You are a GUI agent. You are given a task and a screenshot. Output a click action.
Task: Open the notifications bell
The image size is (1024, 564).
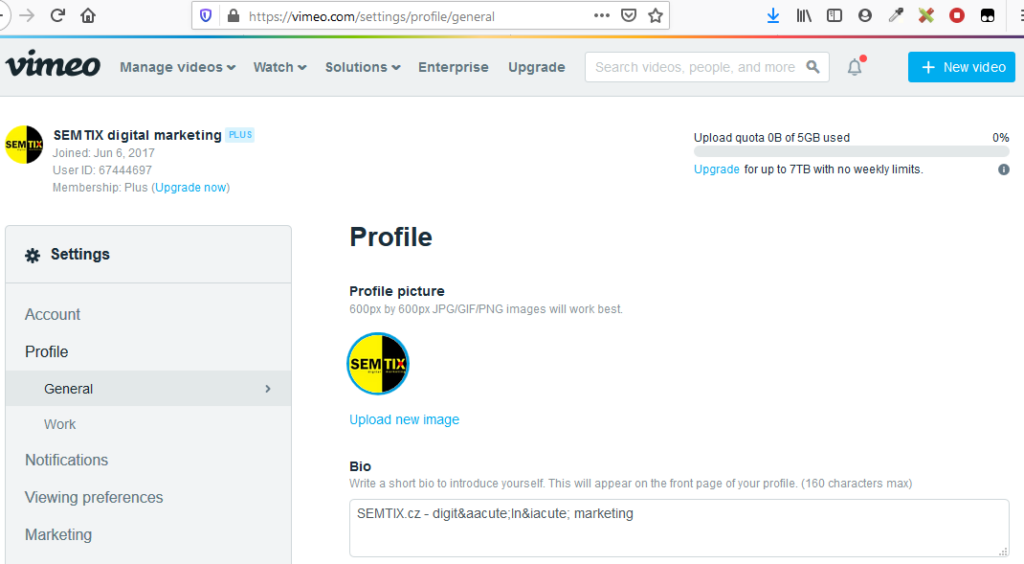pos(854,67)
